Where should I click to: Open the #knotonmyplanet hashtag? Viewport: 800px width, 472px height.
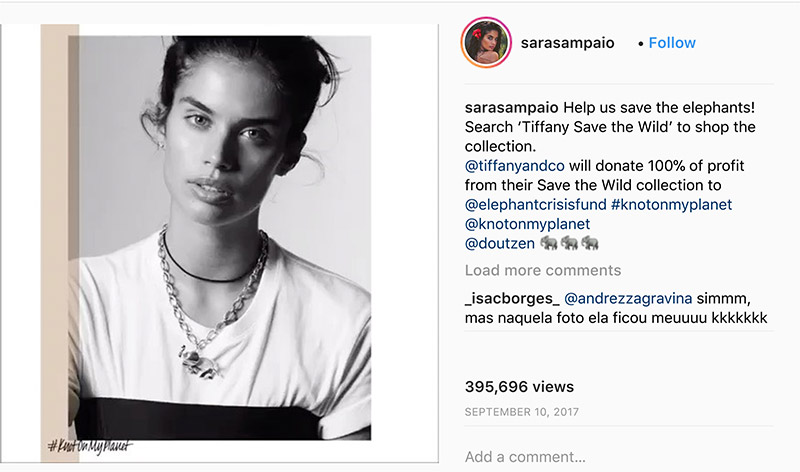(671, 205)
